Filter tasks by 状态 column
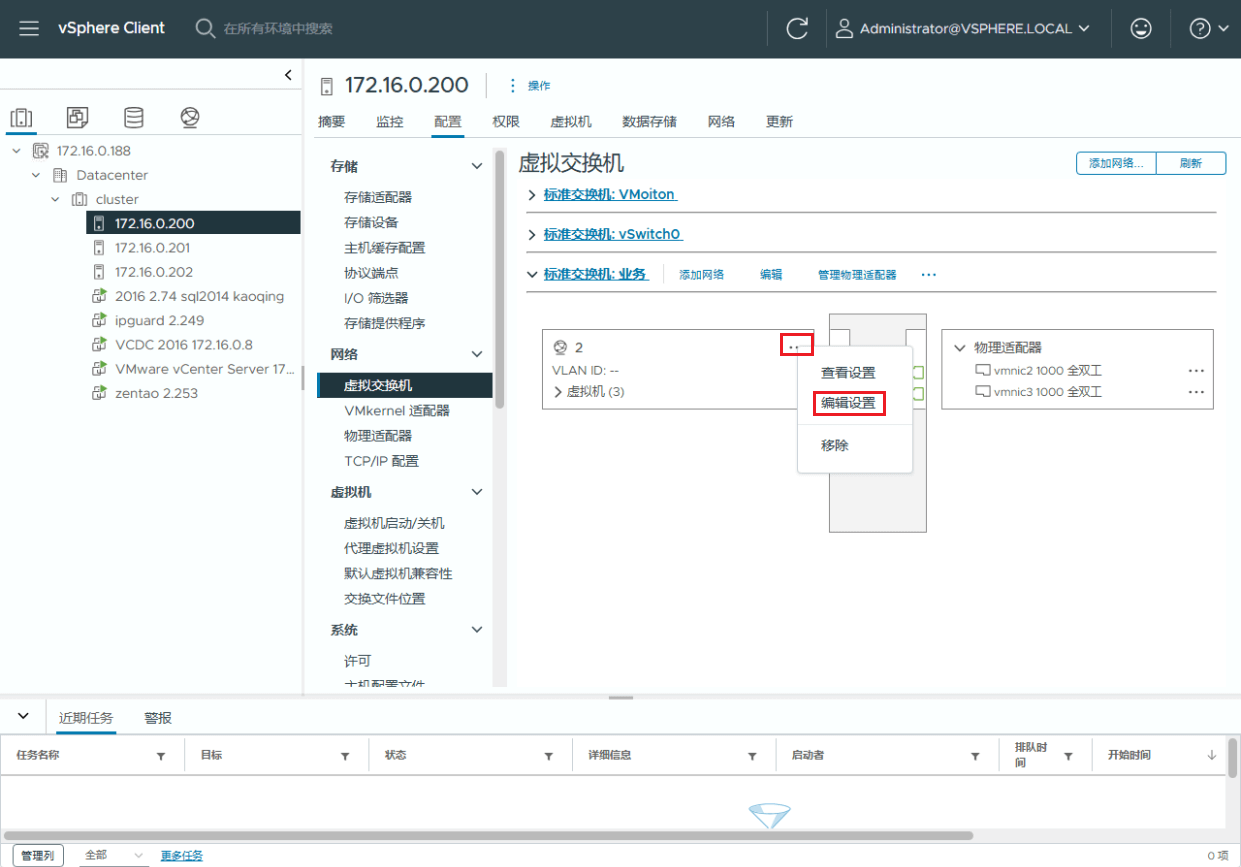Viewport: 1241px width, 867px height. [x=548, y=757]
